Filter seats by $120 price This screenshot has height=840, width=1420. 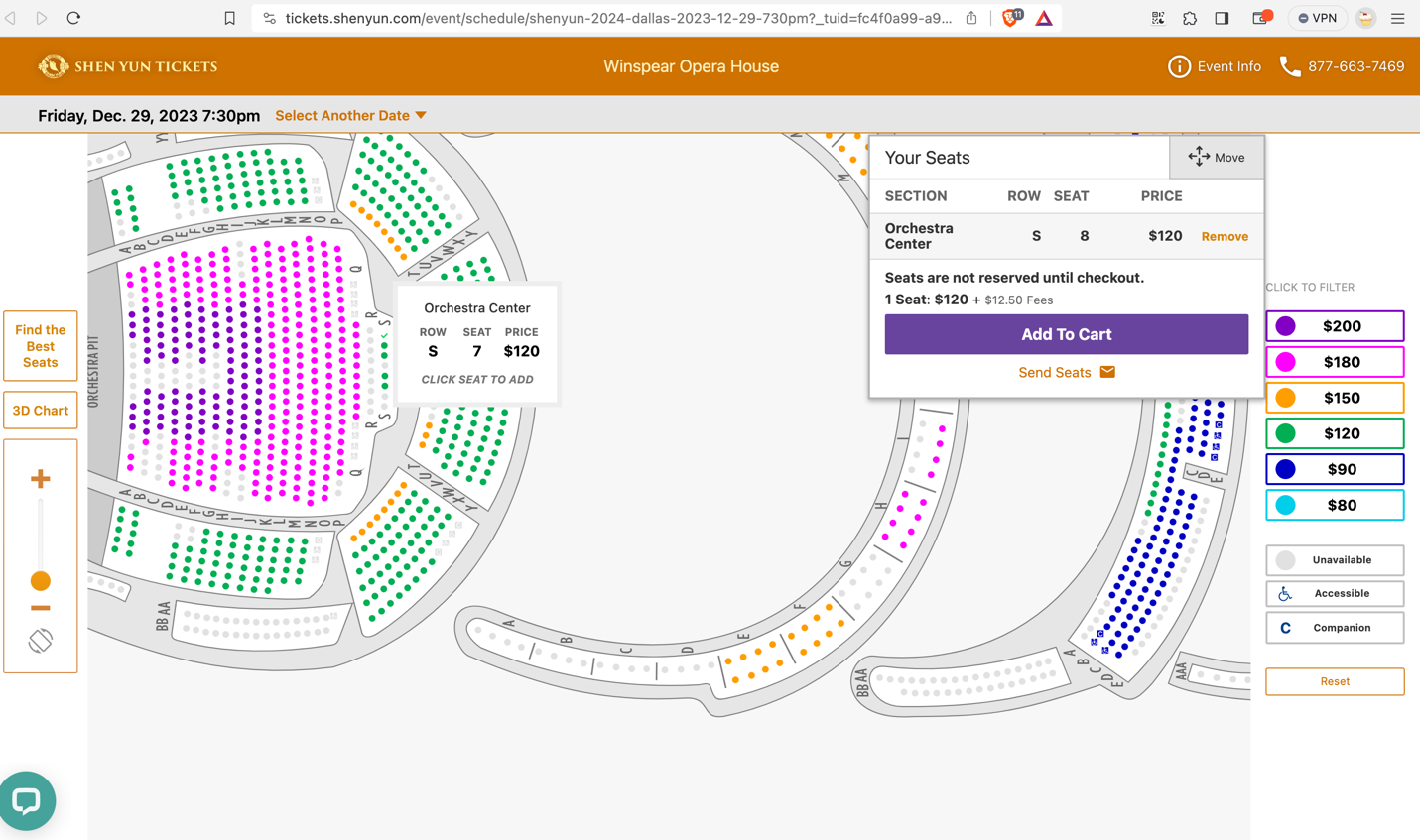tap(1335, 433)
